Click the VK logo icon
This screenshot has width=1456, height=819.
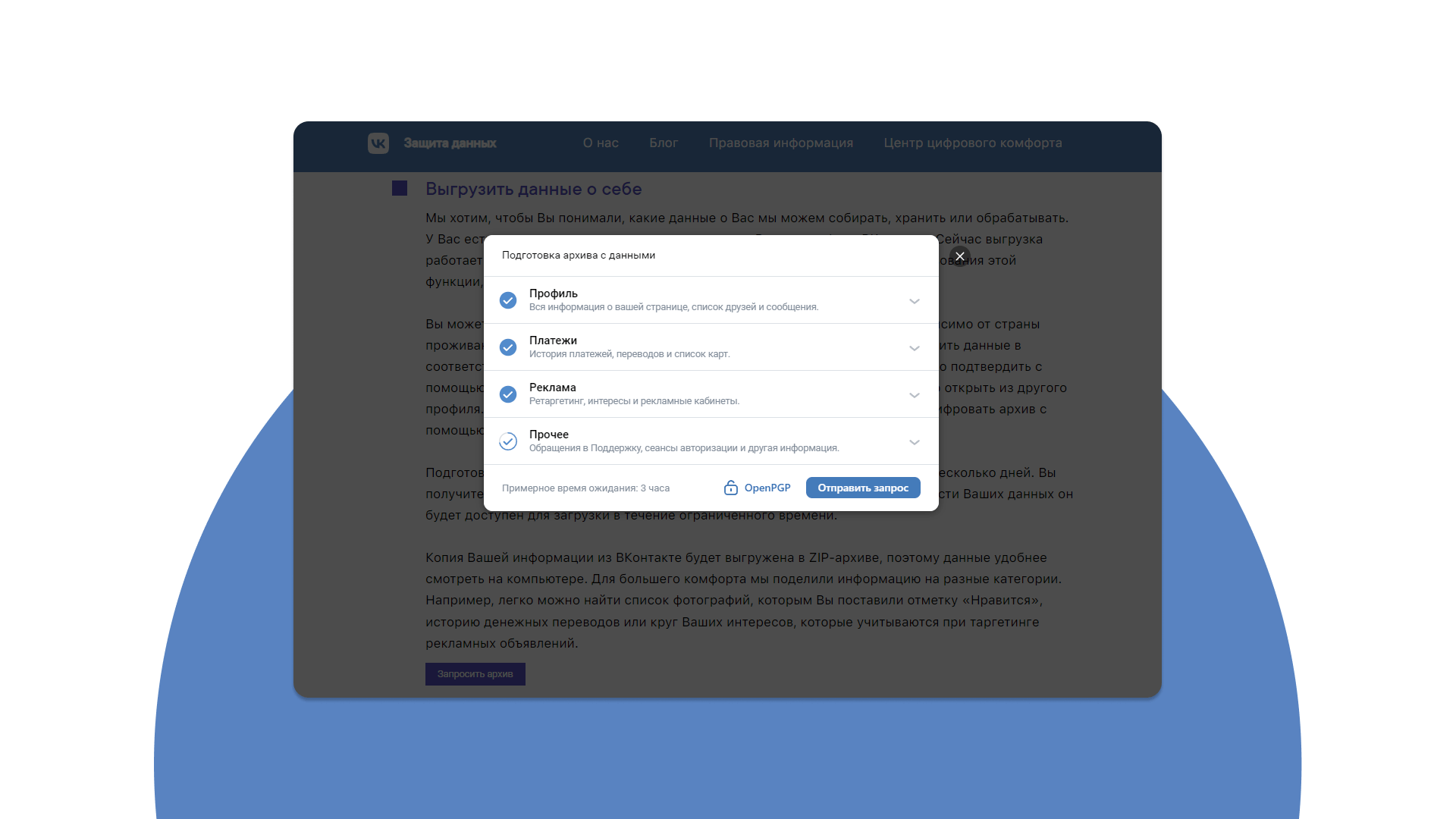pyautogui.click(x=378, y=143)
